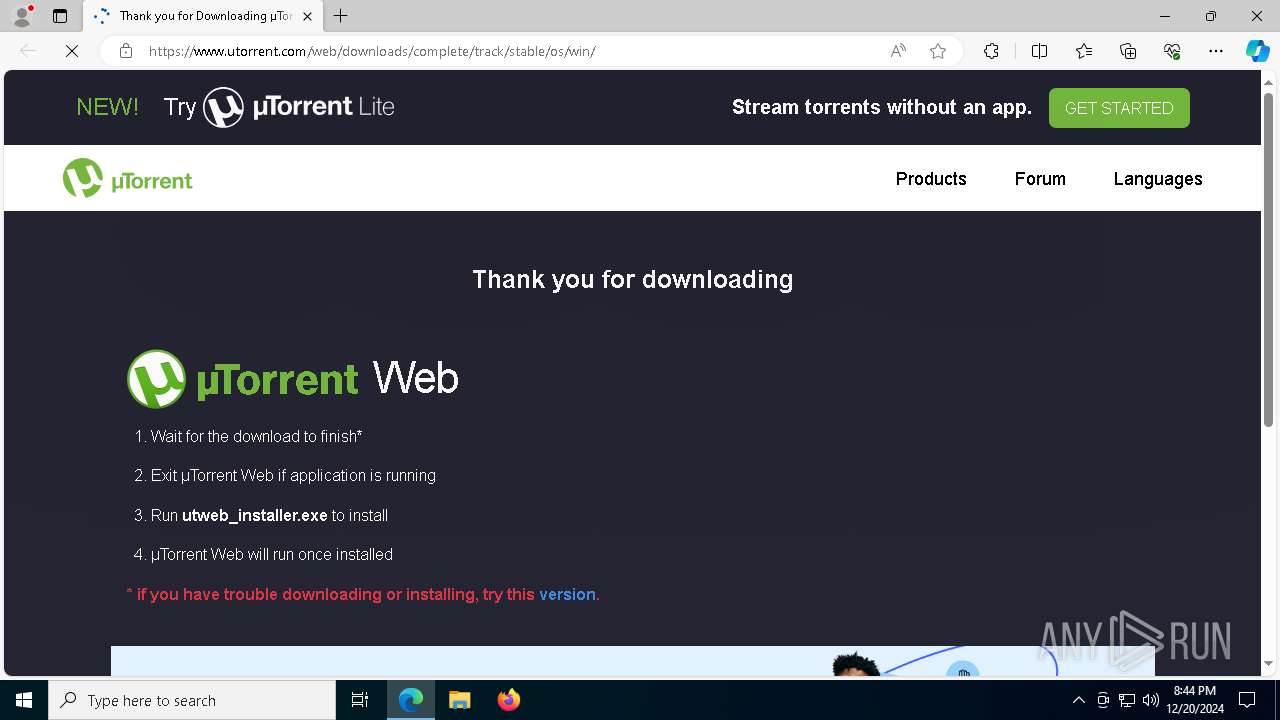
Task: Open the tab actions menu icon
Action: click(x=60, y=16)
